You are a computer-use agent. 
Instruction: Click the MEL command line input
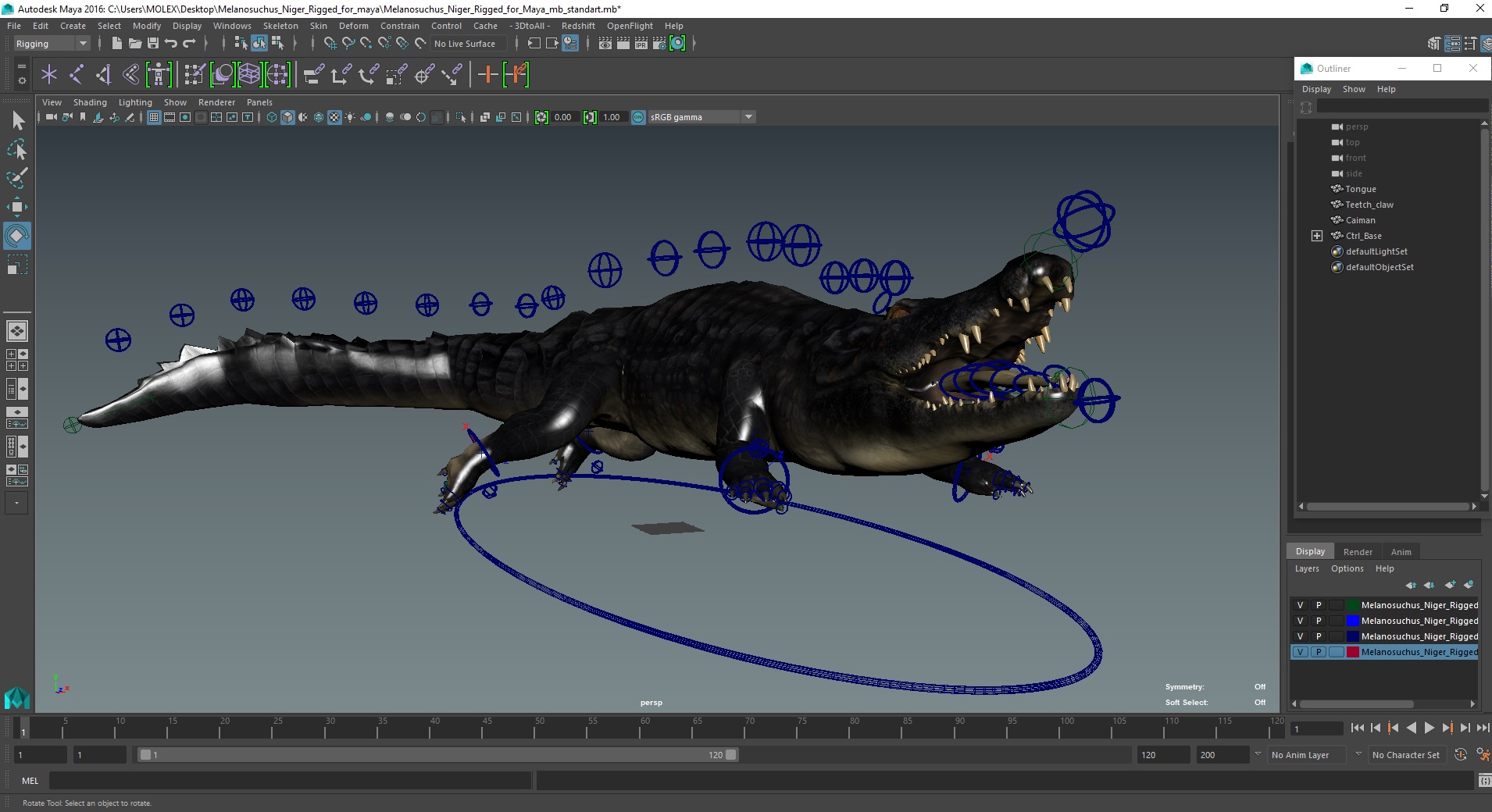[290, 780]
